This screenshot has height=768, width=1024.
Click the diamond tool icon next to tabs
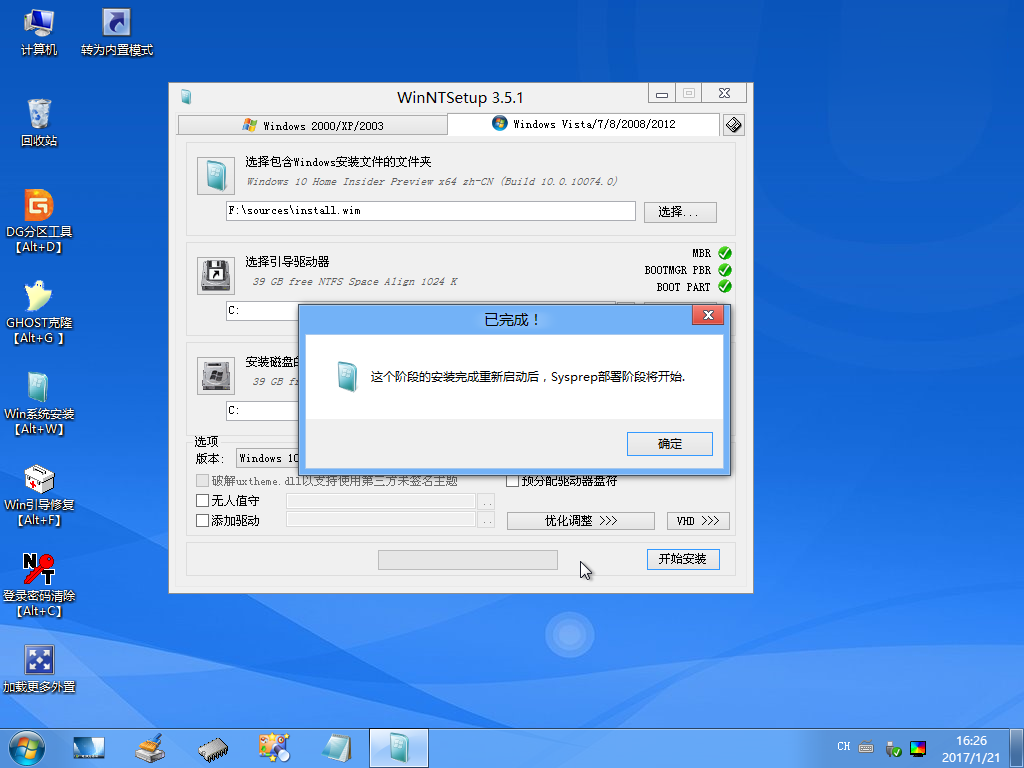(733, 125)
